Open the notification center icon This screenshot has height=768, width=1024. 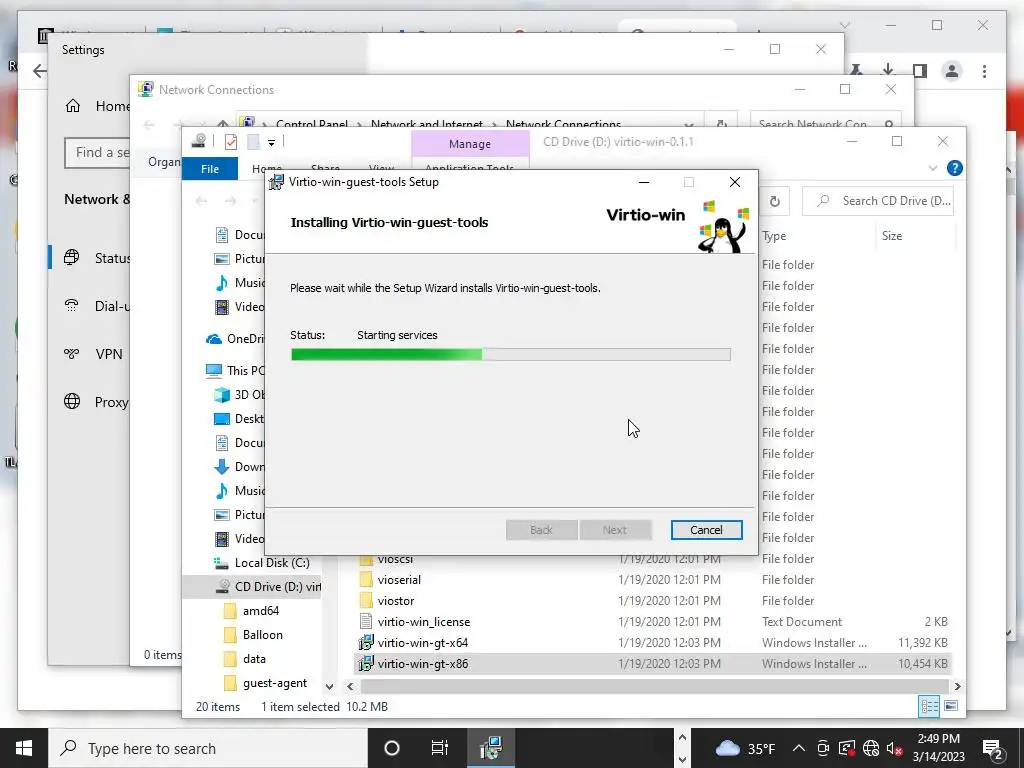pyautogui.click(x=992, y=748)
